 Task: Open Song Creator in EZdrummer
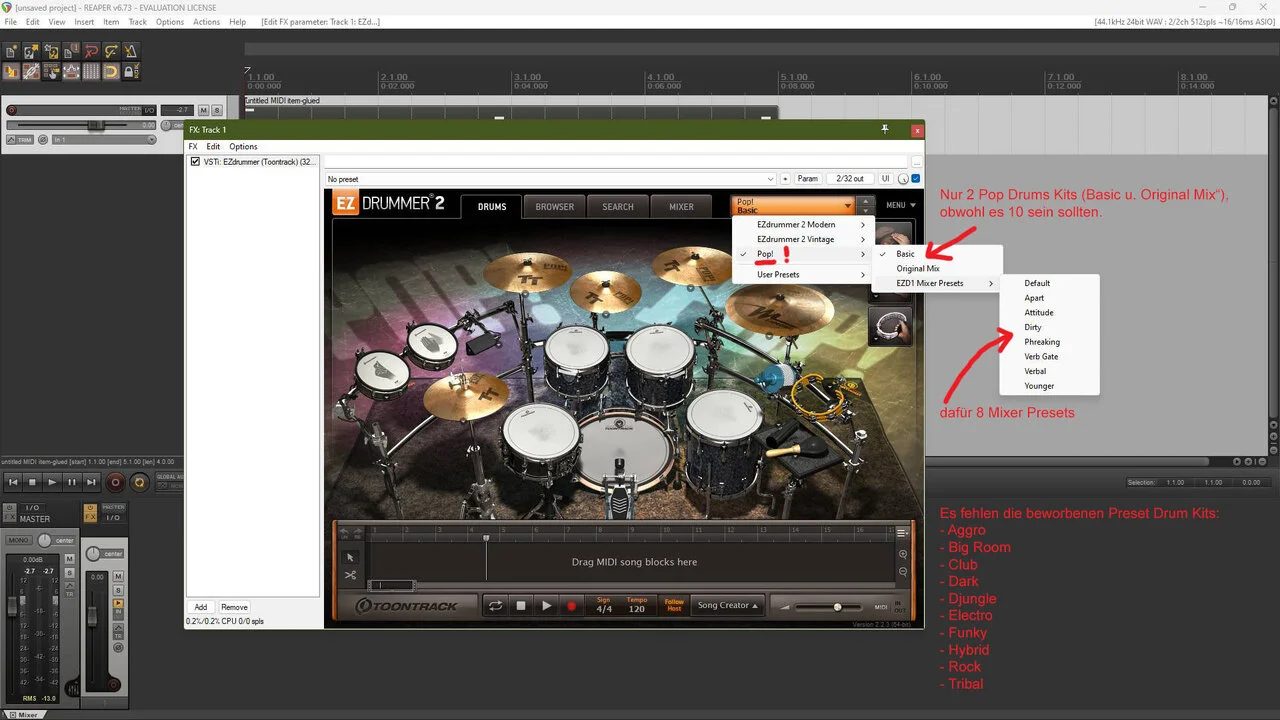point(727,605)
